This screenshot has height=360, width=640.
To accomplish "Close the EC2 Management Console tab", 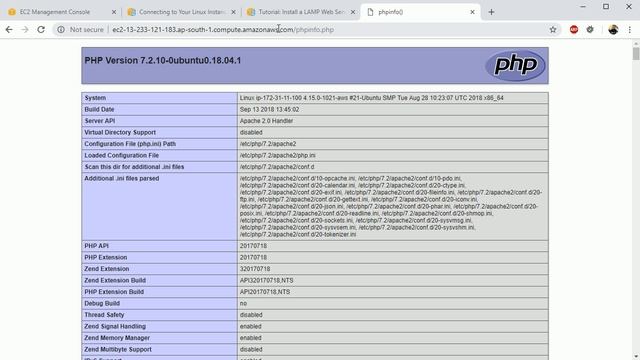I will (114, 12).
